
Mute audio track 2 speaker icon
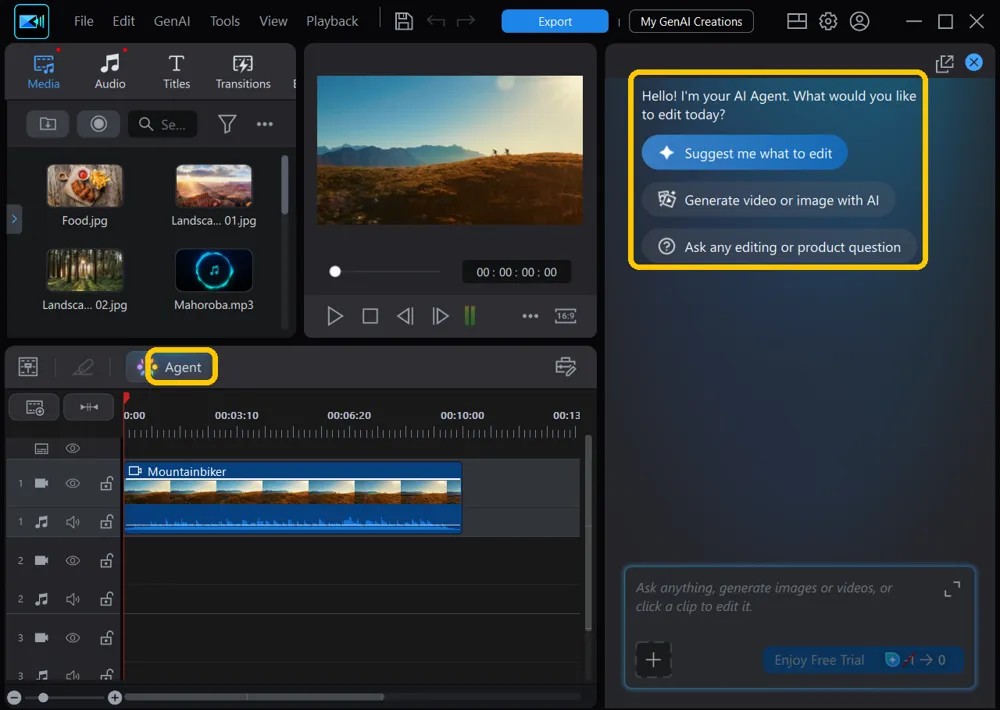73,599
